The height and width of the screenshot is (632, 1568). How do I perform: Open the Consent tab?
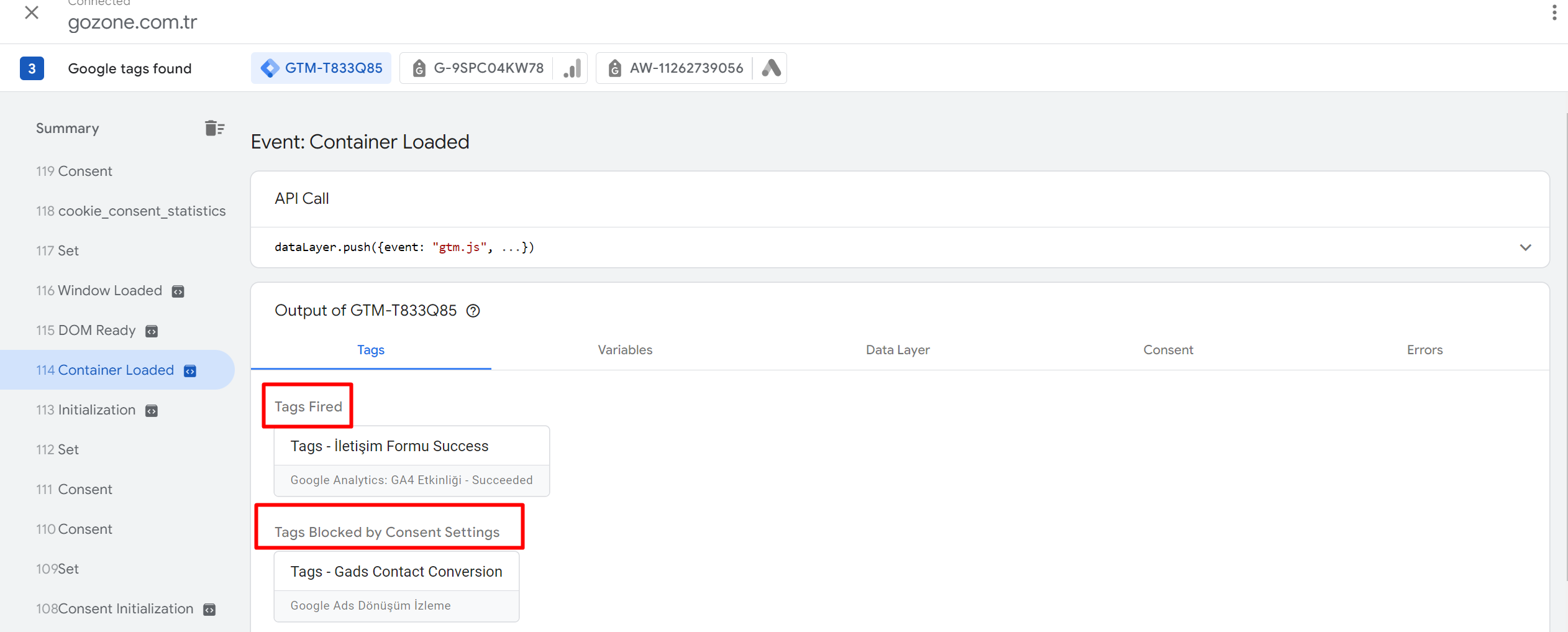point(1168,350)
